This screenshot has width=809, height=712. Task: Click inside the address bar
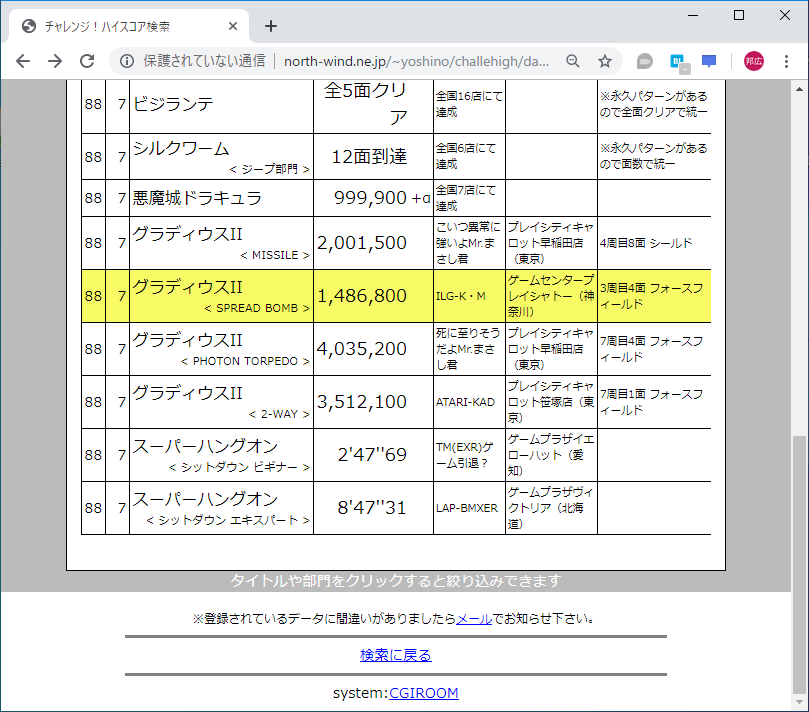(x=400, y=61)
